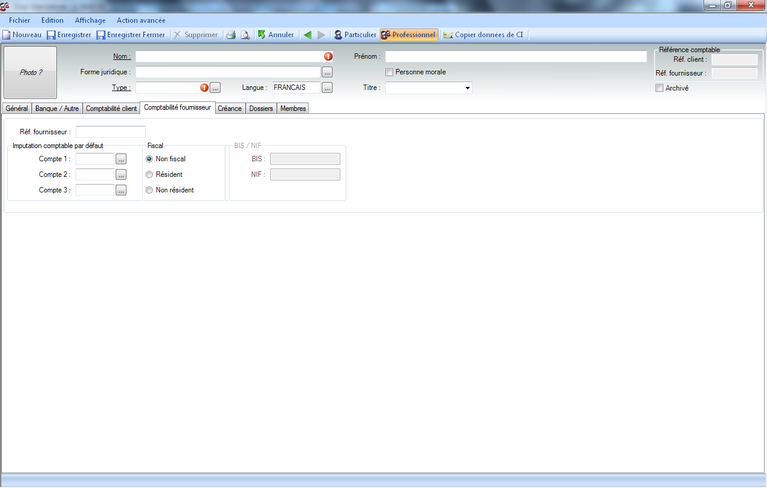Open the Action avancée menu

pyautogui.click(x=140, y=20)
